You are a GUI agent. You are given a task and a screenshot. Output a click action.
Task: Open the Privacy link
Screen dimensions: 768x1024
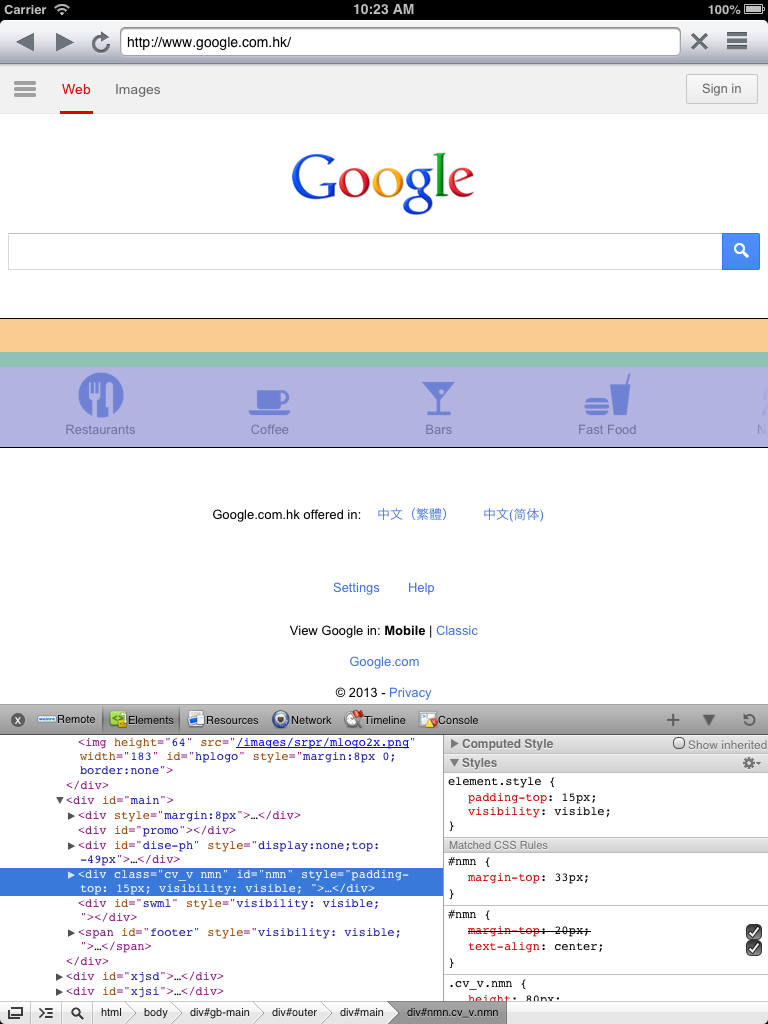(410, 692)
